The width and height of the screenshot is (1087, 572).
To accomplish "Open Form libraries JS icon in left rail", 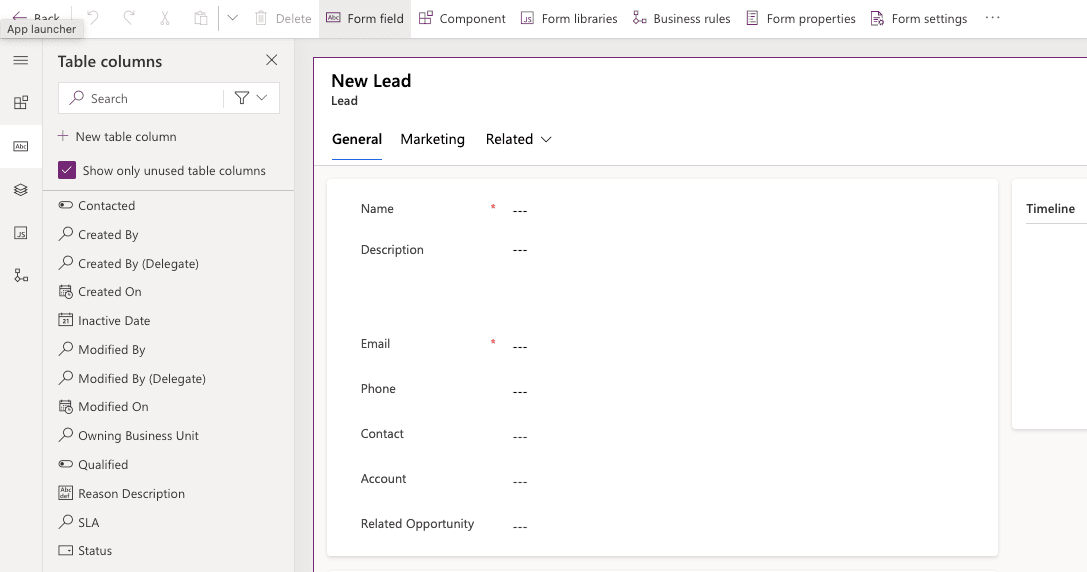I will pyautogui.click(x=21, y=233).
